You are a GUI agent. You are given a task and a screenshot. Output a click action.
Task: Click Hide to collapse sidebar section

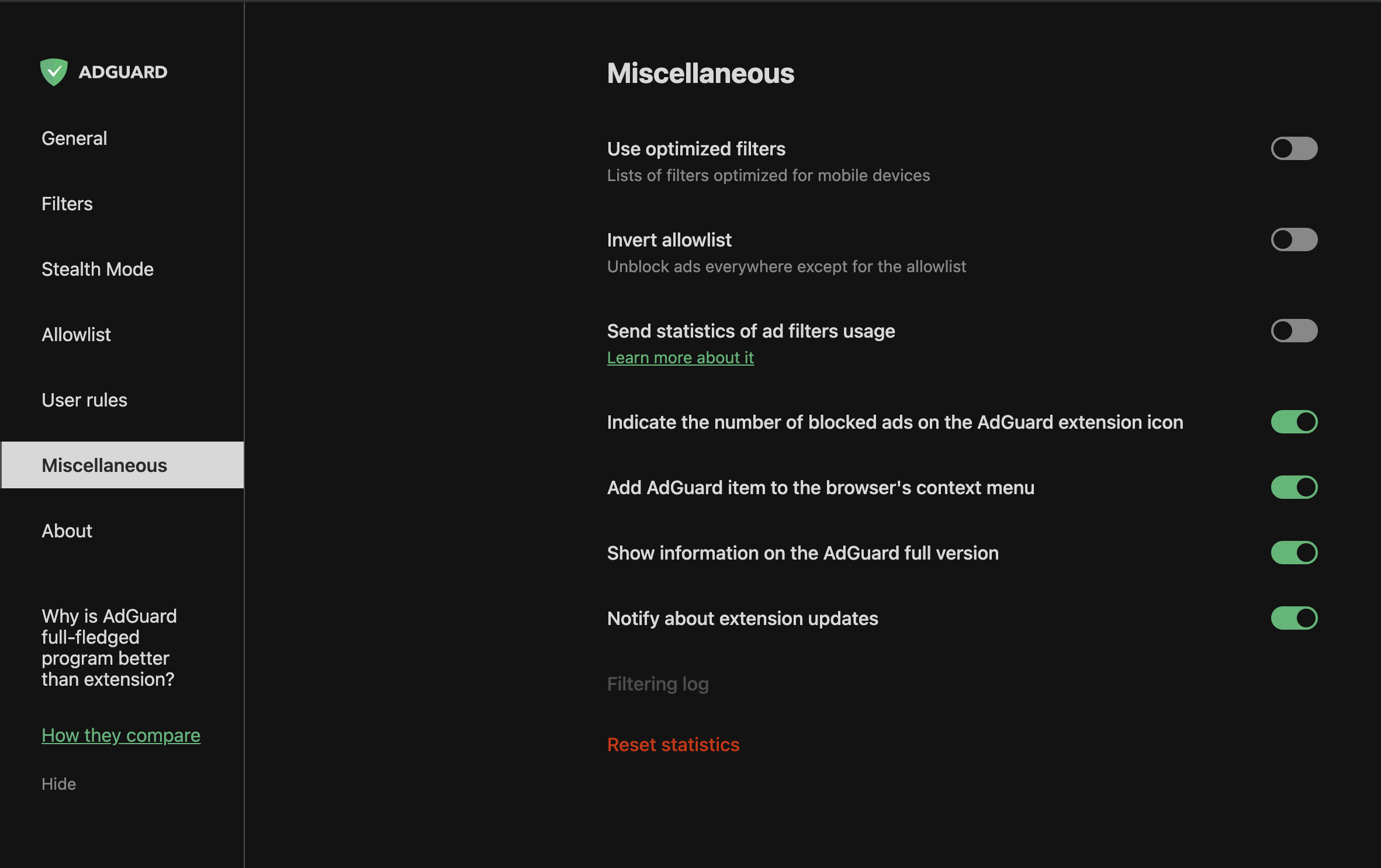57,783
